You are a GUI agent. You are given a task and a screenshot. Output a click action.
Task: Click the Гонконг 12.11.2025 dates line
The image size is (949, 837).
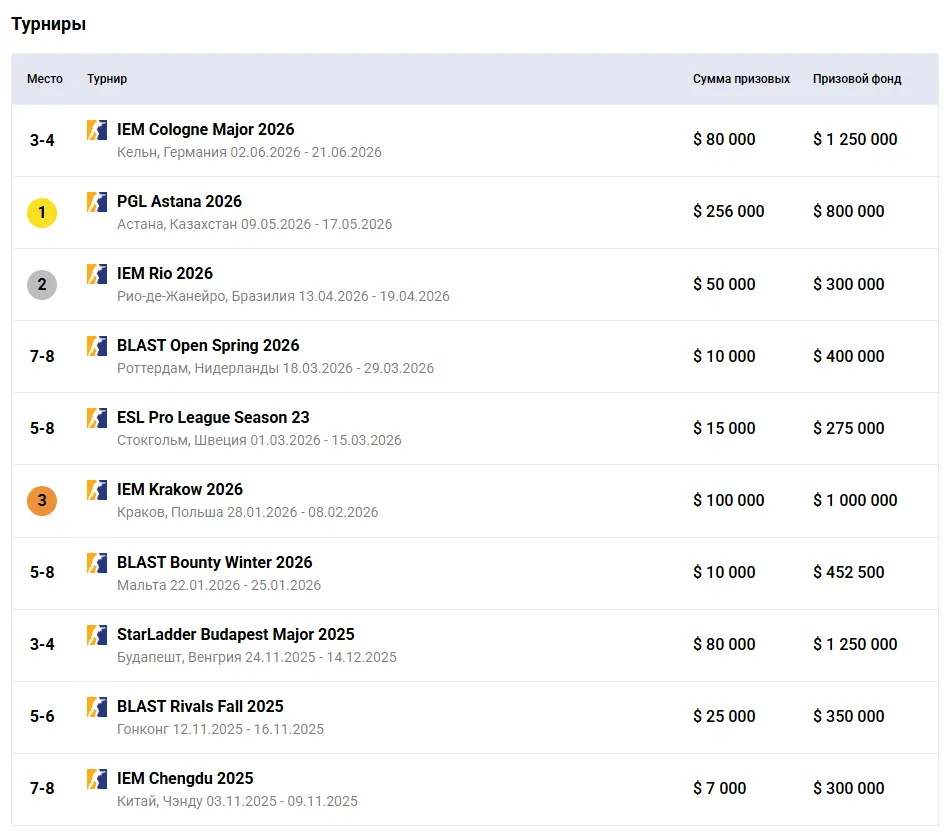pyautogui.click(x=220, y=729)
